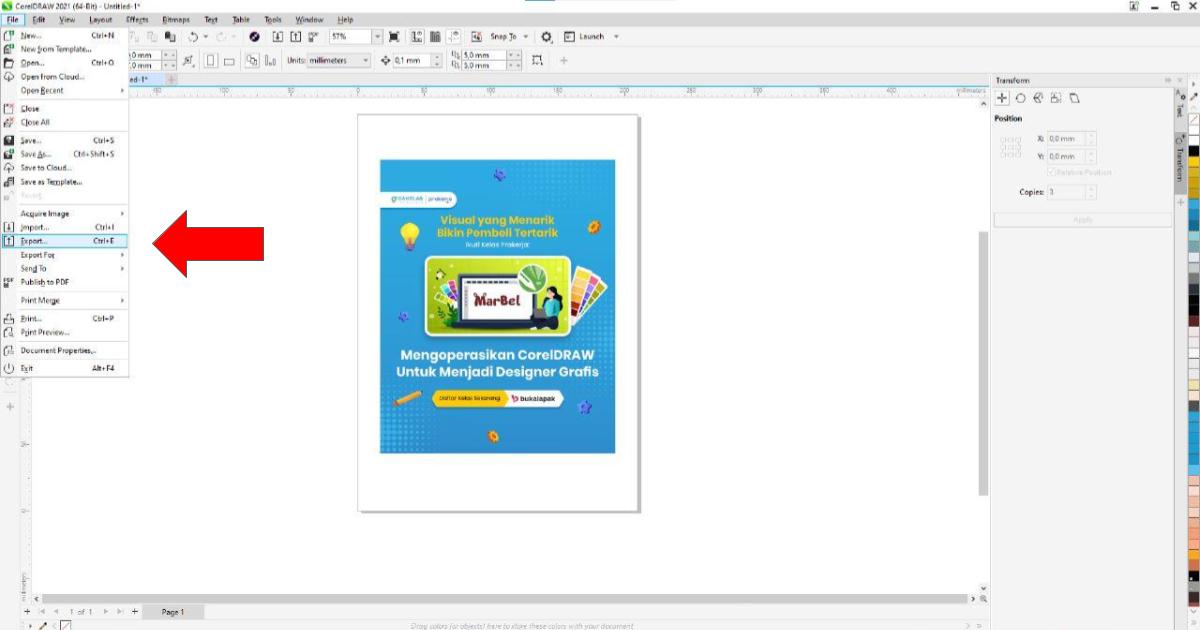Toggle the Relative Position checkbox

coord(1052,172)
